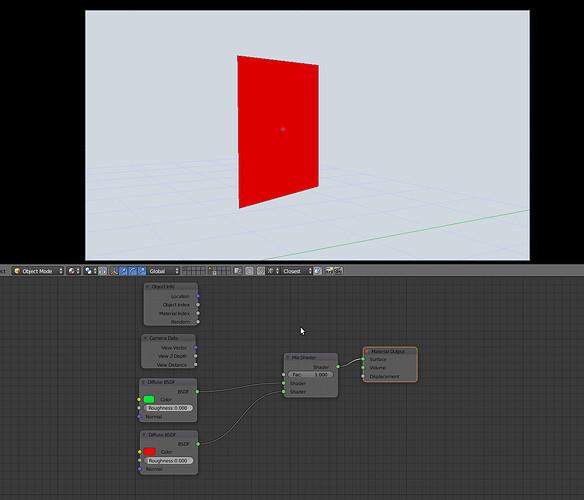Open the Closest snap target dropdown
The height and width of the screenshot is (500, 584).
coord(297,271)
